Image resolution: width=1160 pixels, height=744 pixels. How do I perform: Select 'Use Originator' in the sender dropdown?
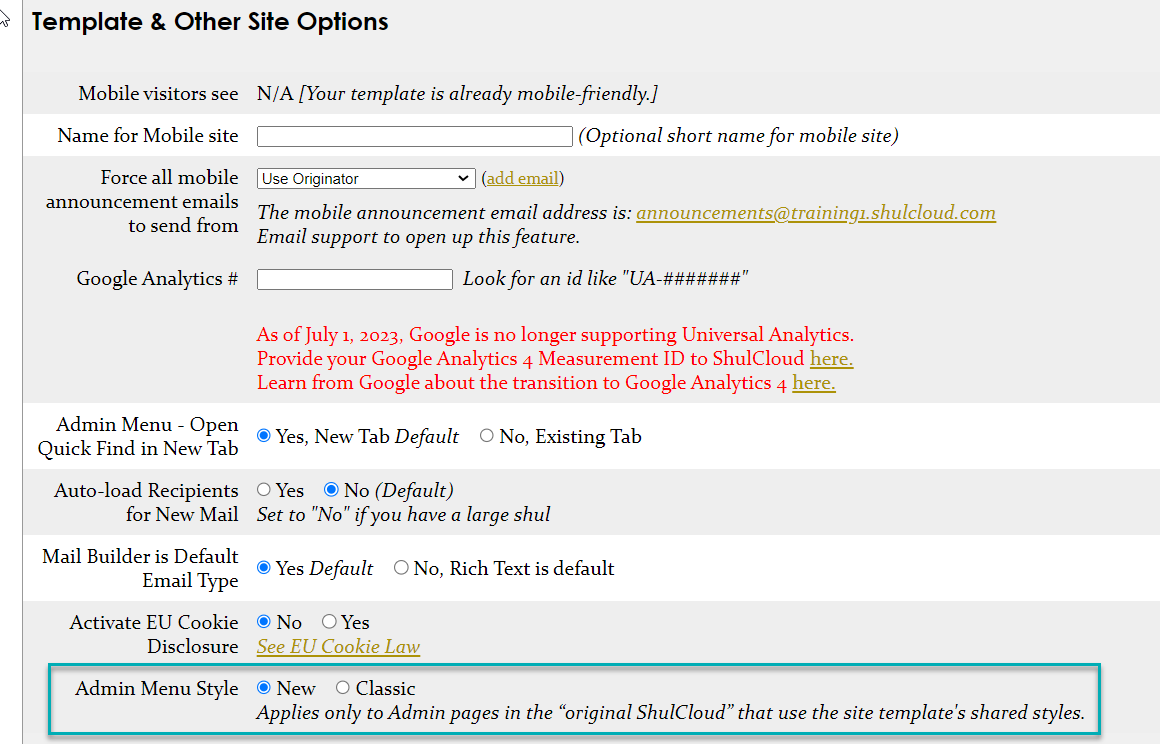tap(365, 178)
